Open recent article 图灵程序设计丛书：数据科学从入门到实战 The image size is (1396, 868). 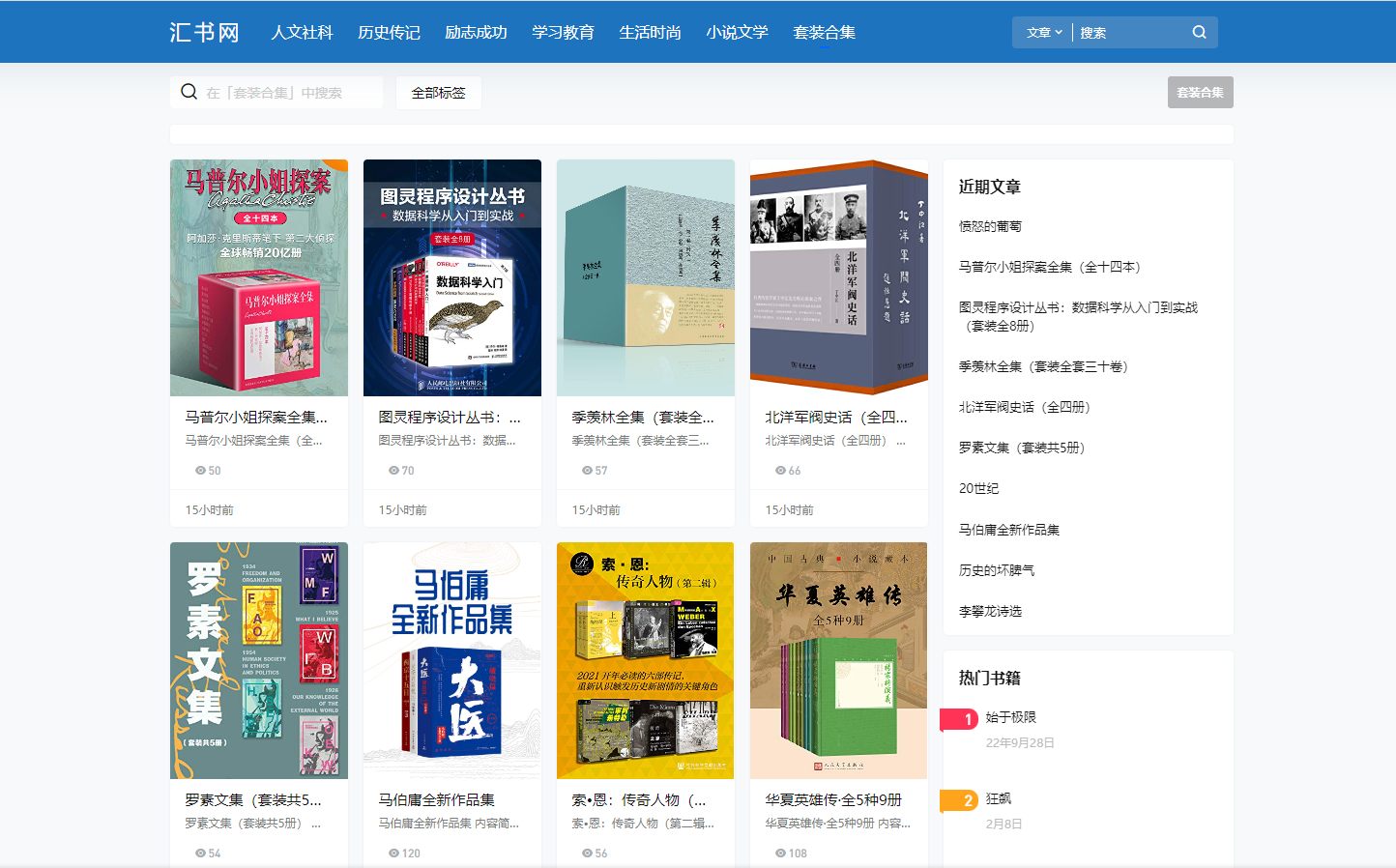tap(1078, 316)
